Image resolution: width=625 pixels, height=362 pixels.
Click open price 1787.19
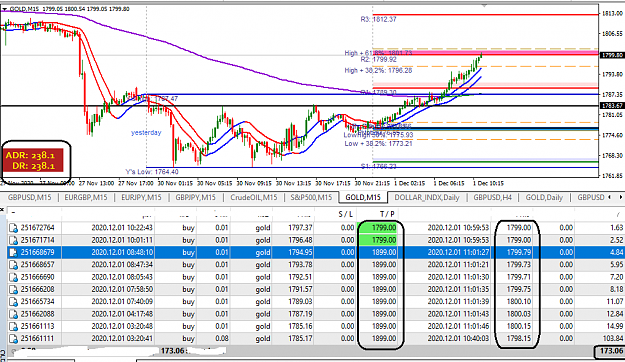coord(300,314)
